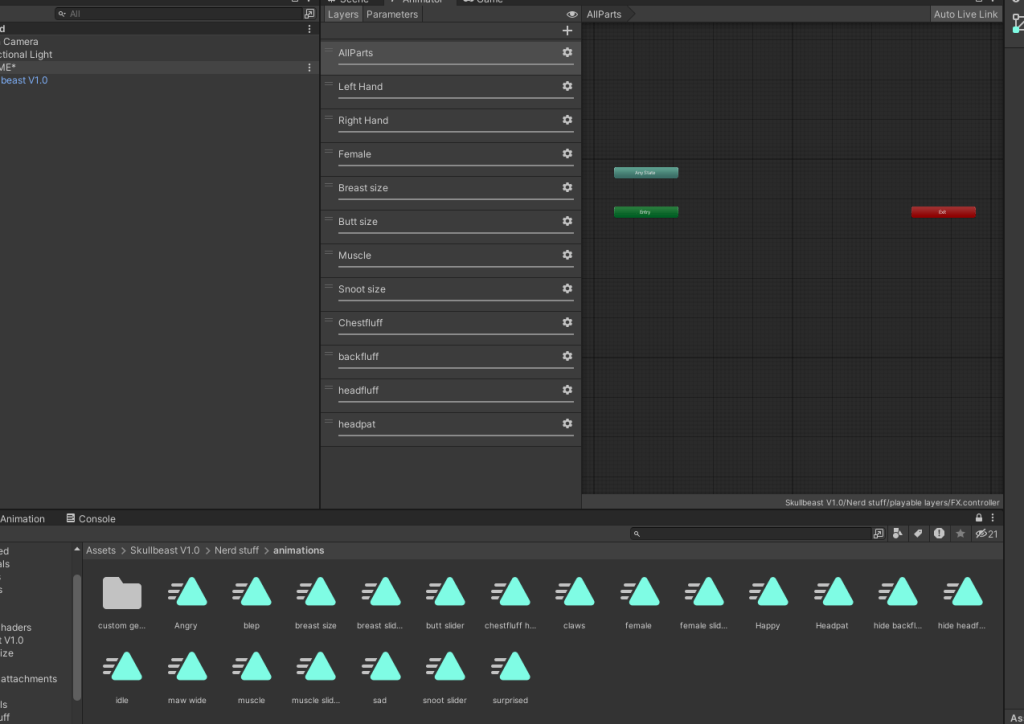Navigate to Skullbeast V1.0 in breadcrumb
The height and width of the screenshot is (724, 1024).
point(165,551)
